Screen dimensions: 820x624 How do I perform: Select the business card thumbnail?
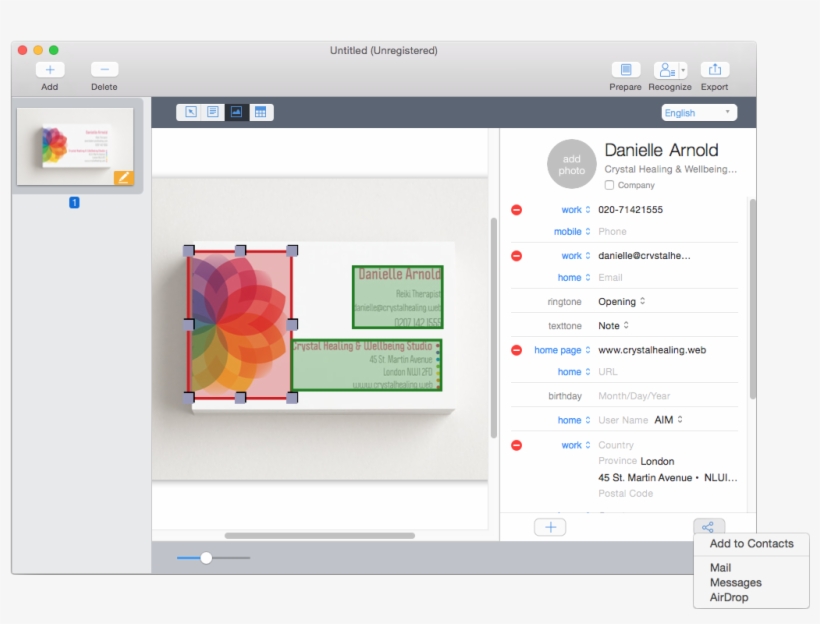pyautogui.click(x=77, y=147)
